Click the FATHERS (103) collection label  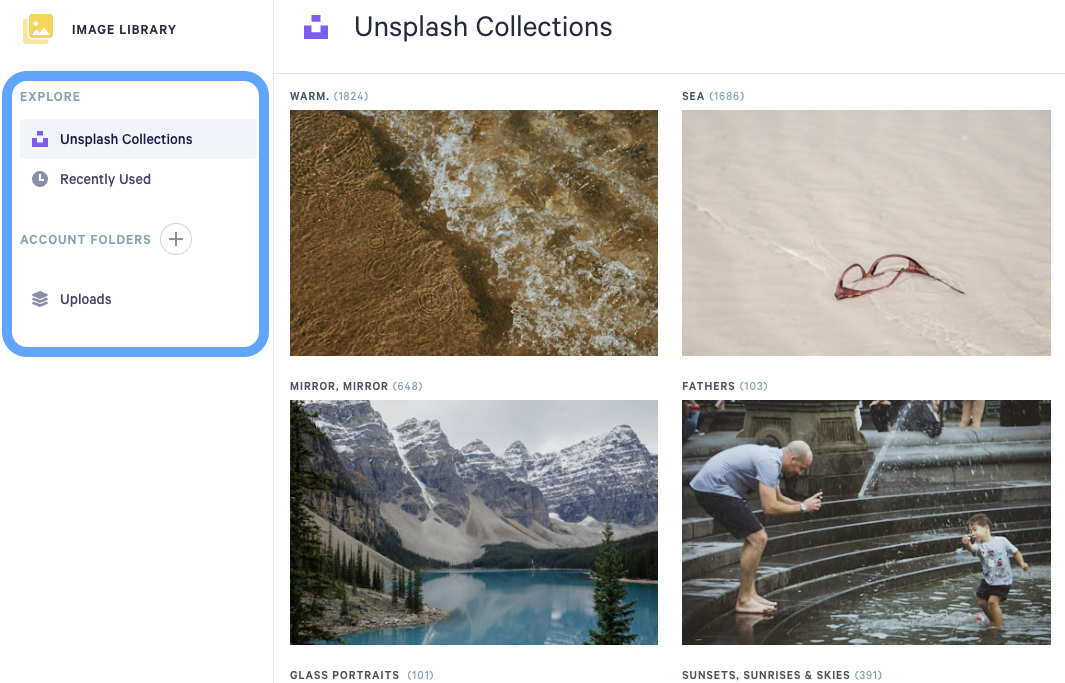pyautogui.click(x=725, y=386)
